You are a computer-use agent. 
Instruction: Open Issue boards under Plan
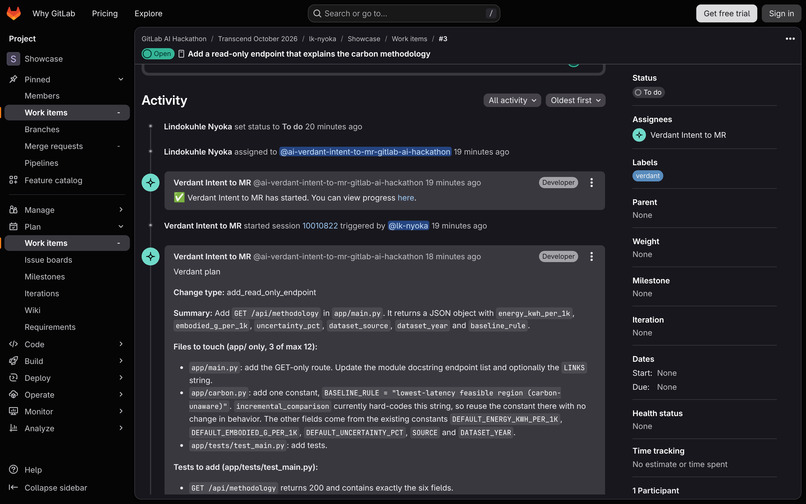[48, 260]
